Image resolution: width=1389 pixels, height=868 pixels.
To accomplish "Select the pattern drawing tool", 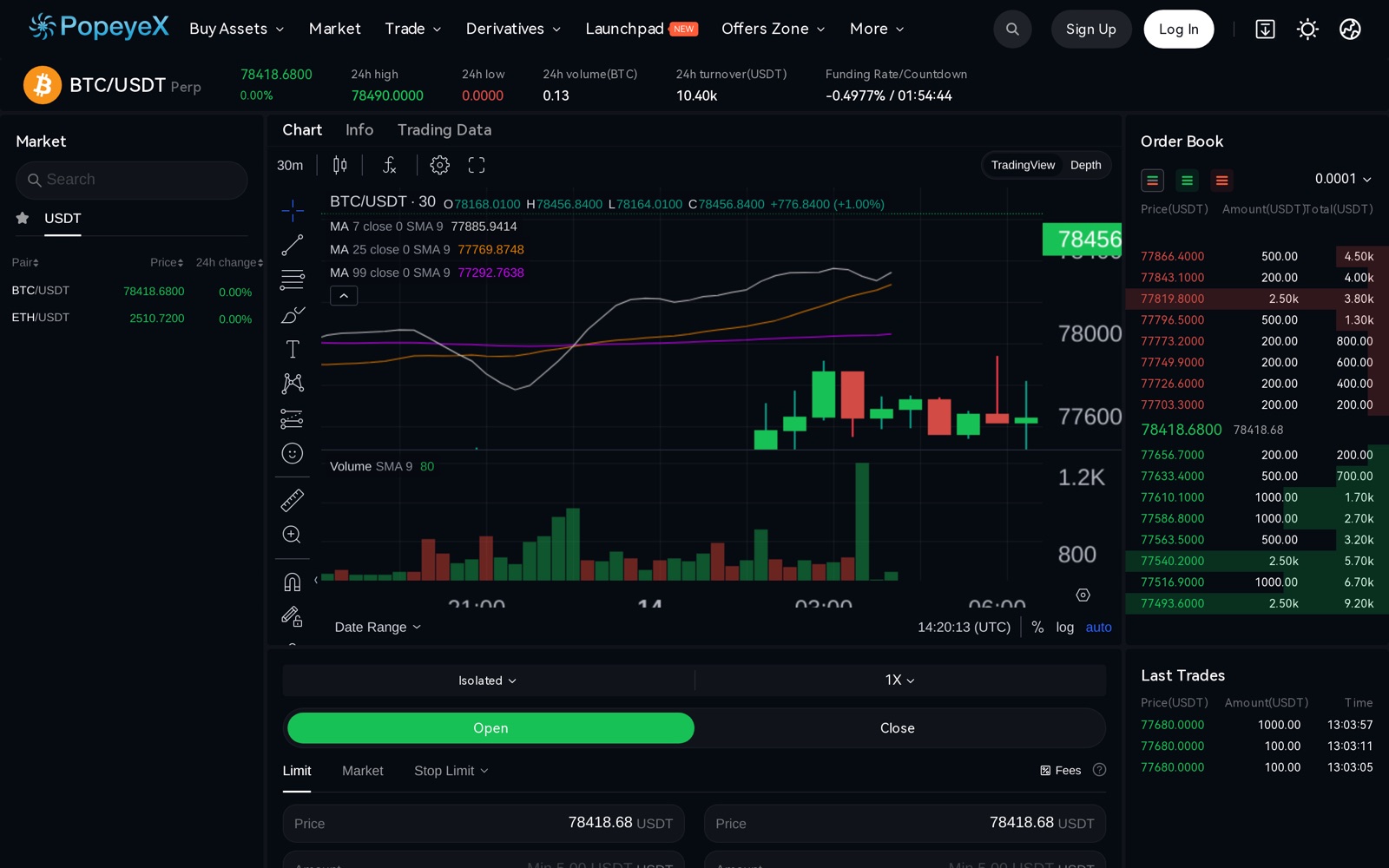I will 293,384.
